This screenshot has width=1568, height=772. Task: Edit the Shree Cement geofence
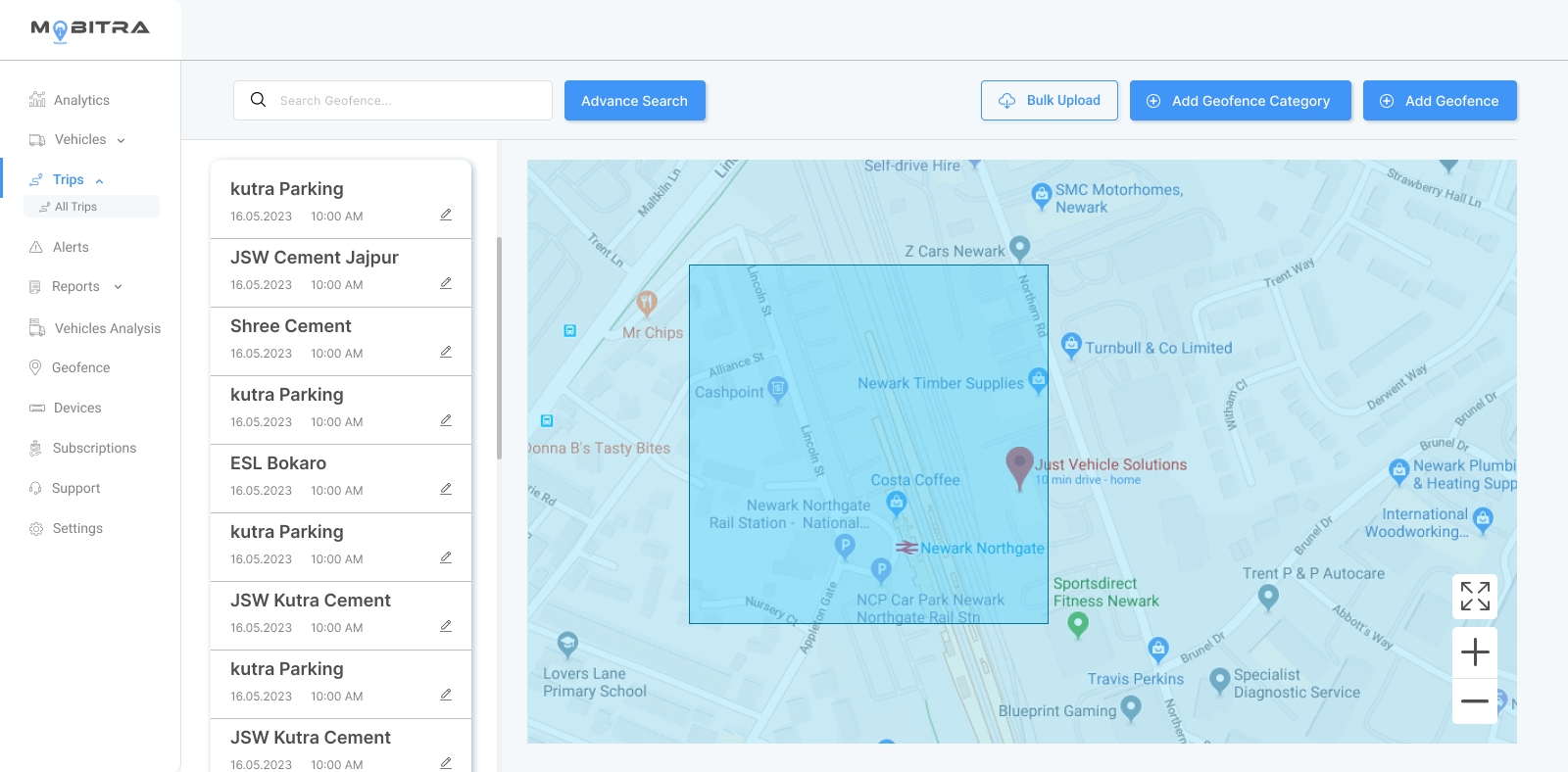(446, 352)
